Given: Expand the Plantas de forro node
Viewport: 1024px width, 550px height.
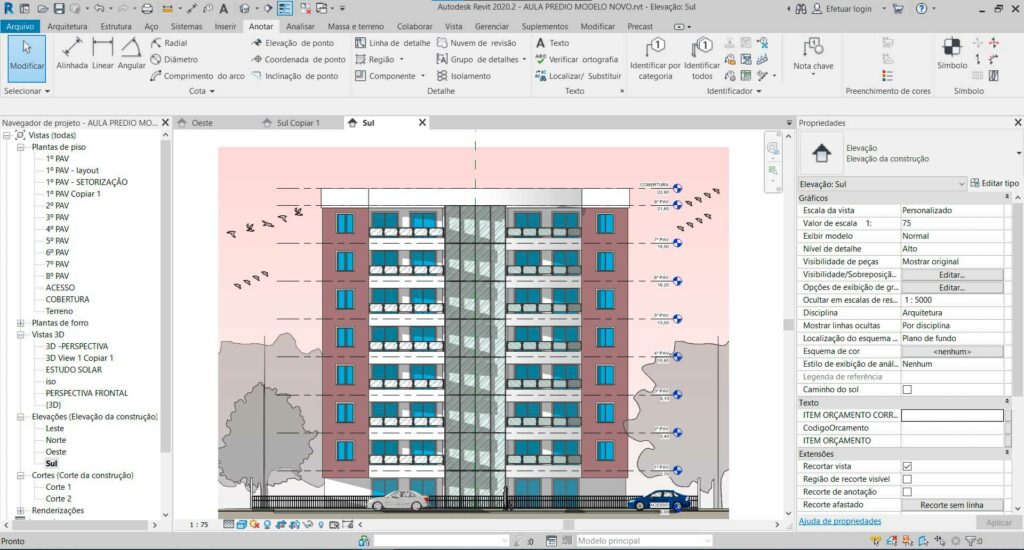Looking at the screenshot, I should 20,323.
